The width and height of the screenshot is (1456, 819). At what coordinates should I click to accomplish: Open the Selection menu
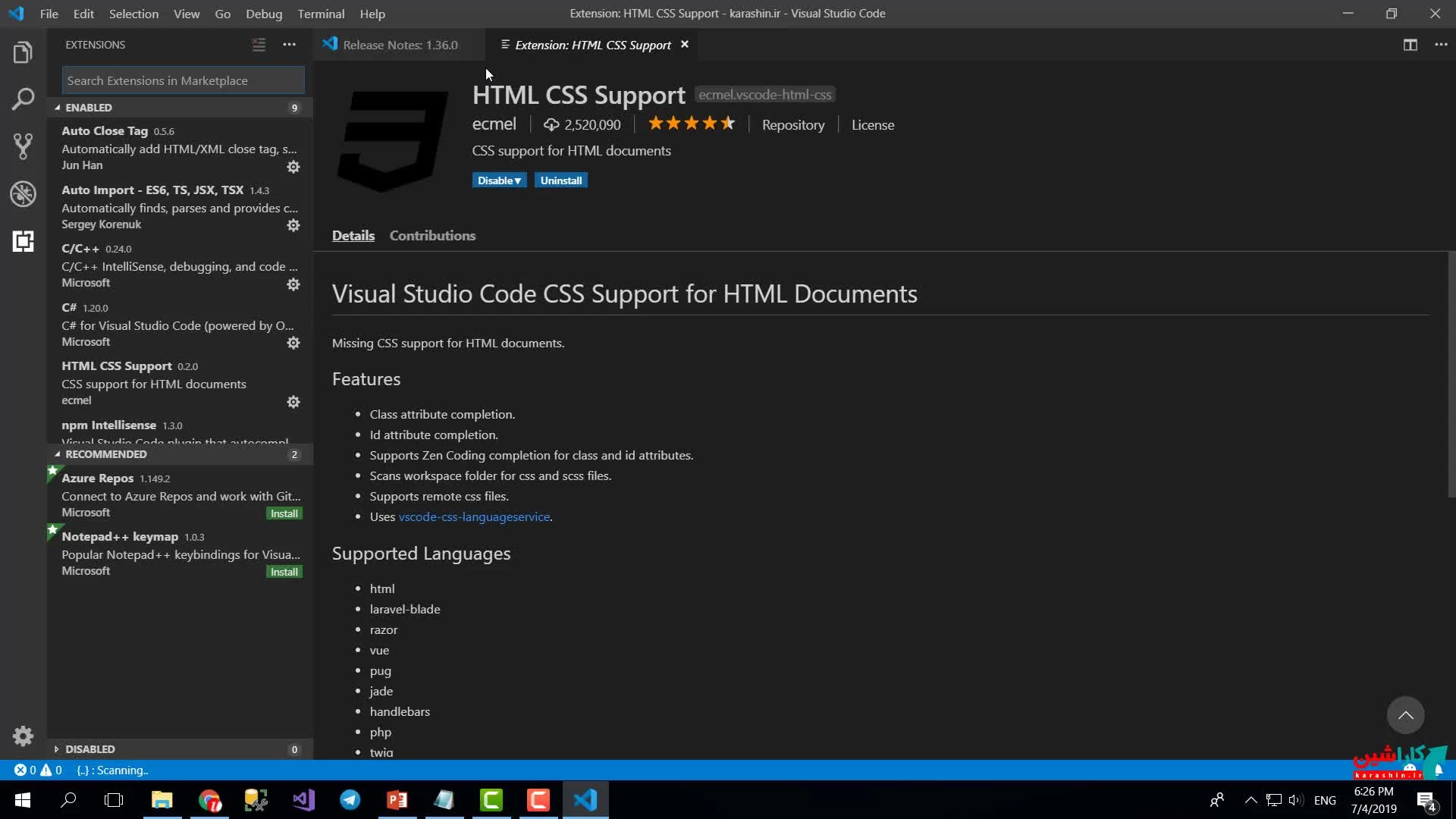(x=133, y=14)
